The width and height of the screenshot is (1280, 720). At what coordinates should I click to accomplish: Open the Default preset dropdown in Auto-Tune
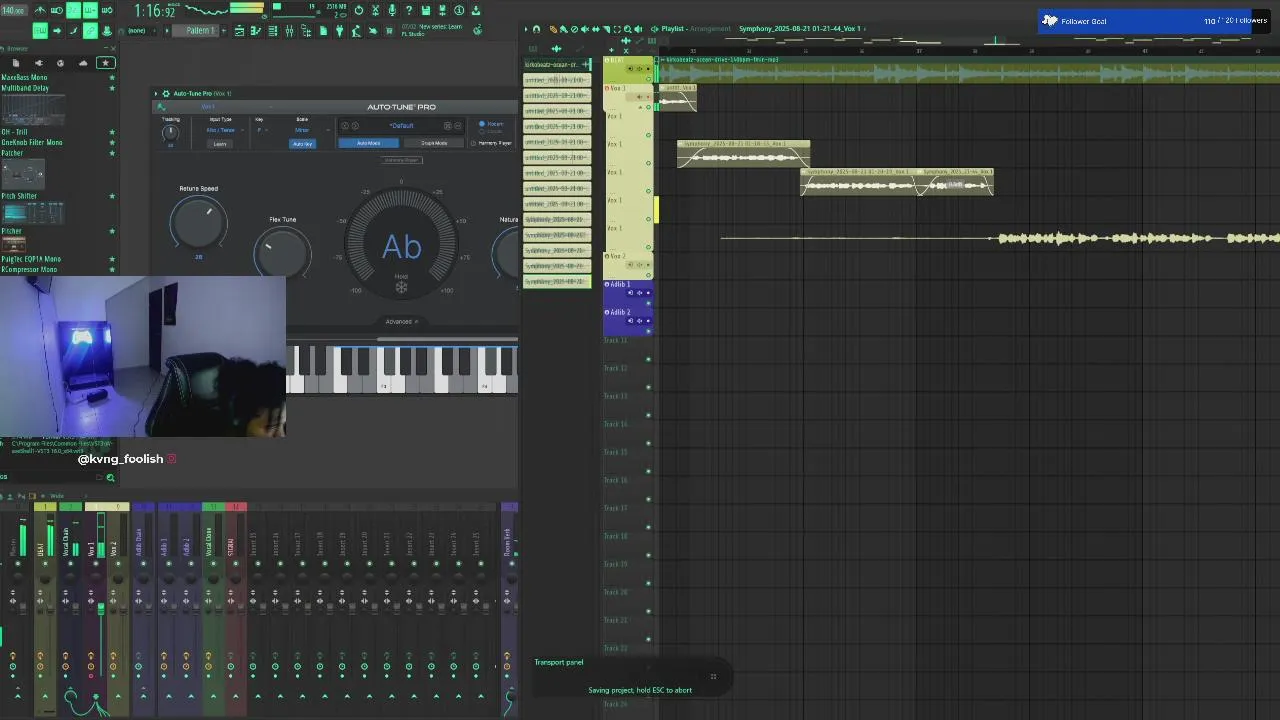[401, 125]
